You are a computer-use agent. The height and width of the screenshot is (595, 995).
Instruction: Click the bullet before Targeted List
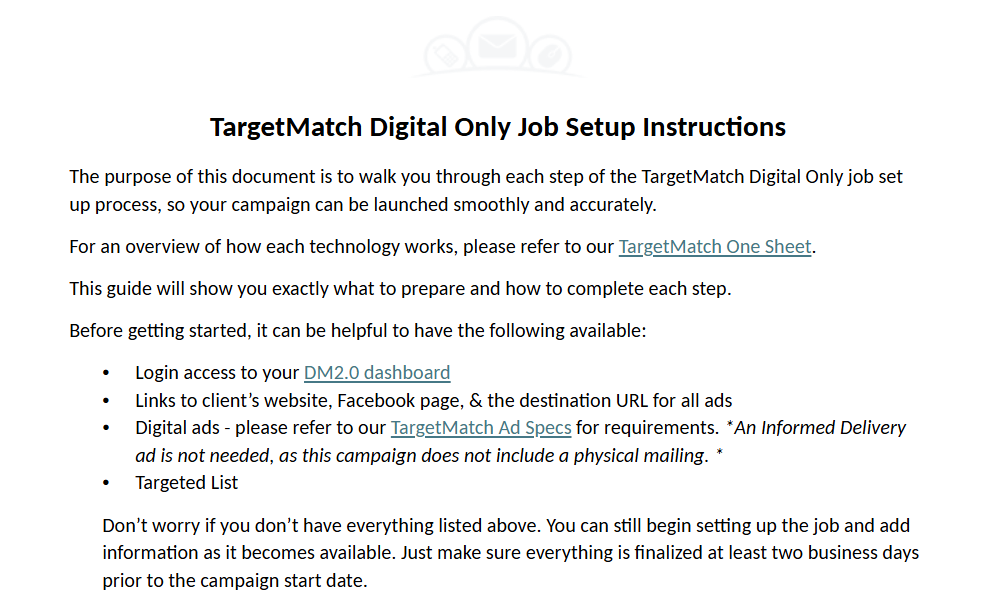tap(106, 483)
